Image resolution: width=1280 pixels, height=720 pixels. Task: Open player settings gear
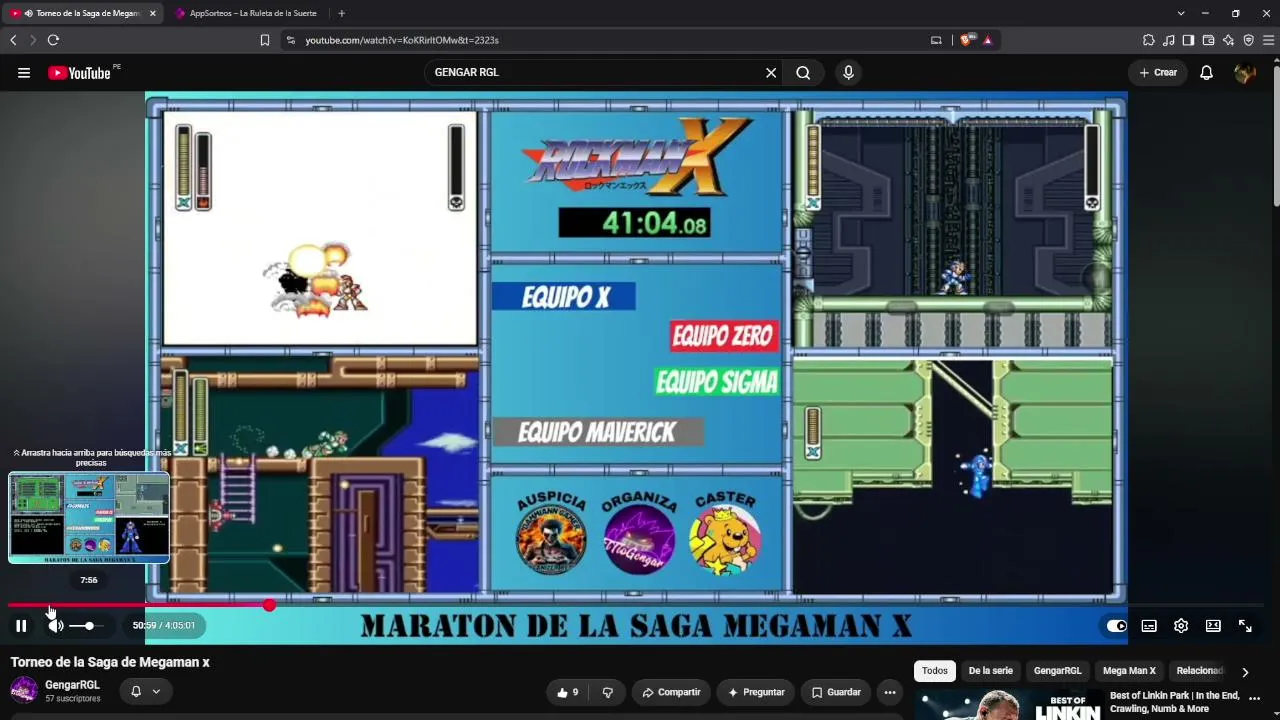[x=1181, y=626]
